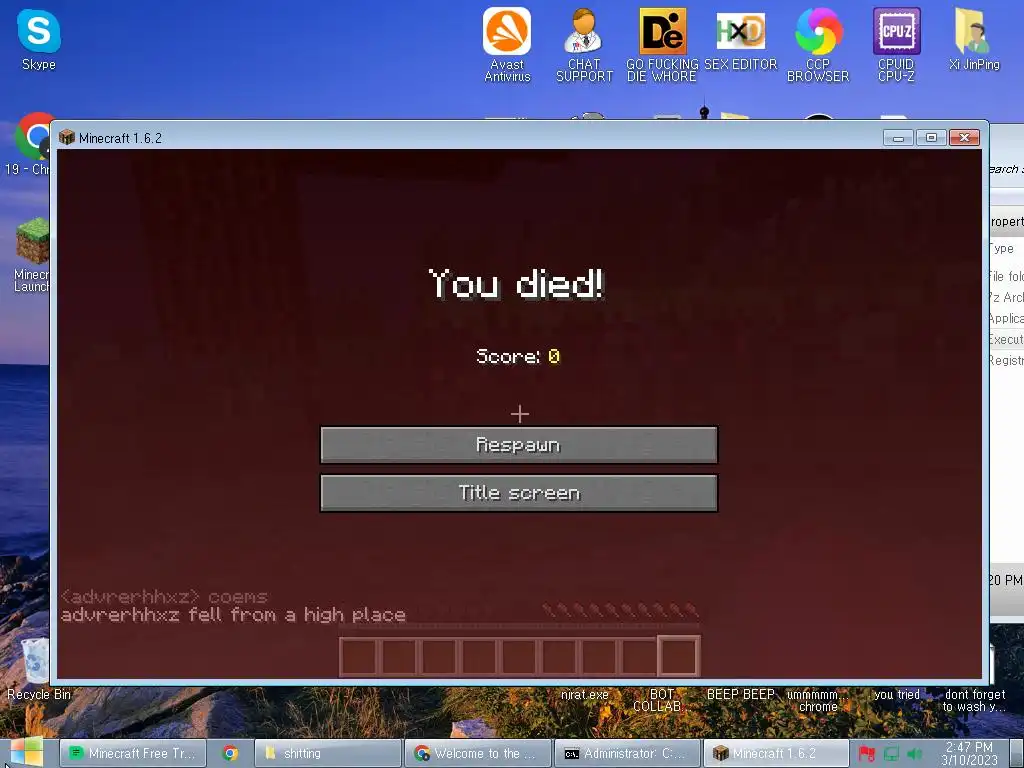Switch to the shitting folder taskbar item
The width and height of the screenshot is (1024, 768).
[x=327, y=753]
